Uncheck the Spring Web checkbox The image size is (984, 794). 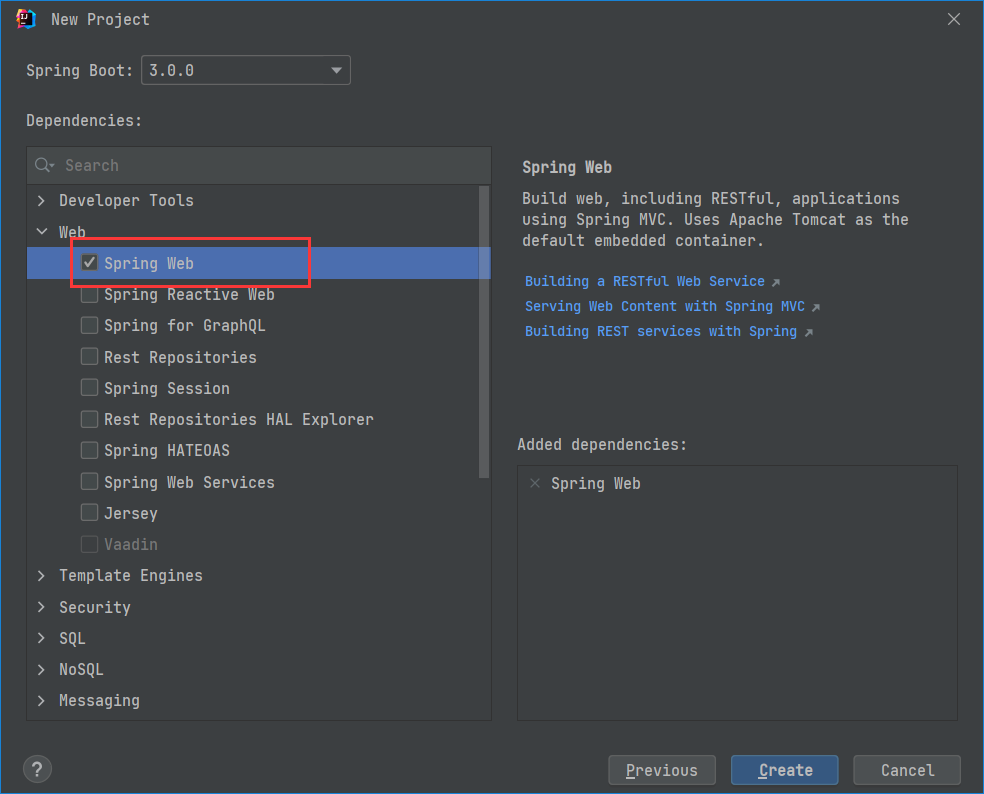(90, 263)
